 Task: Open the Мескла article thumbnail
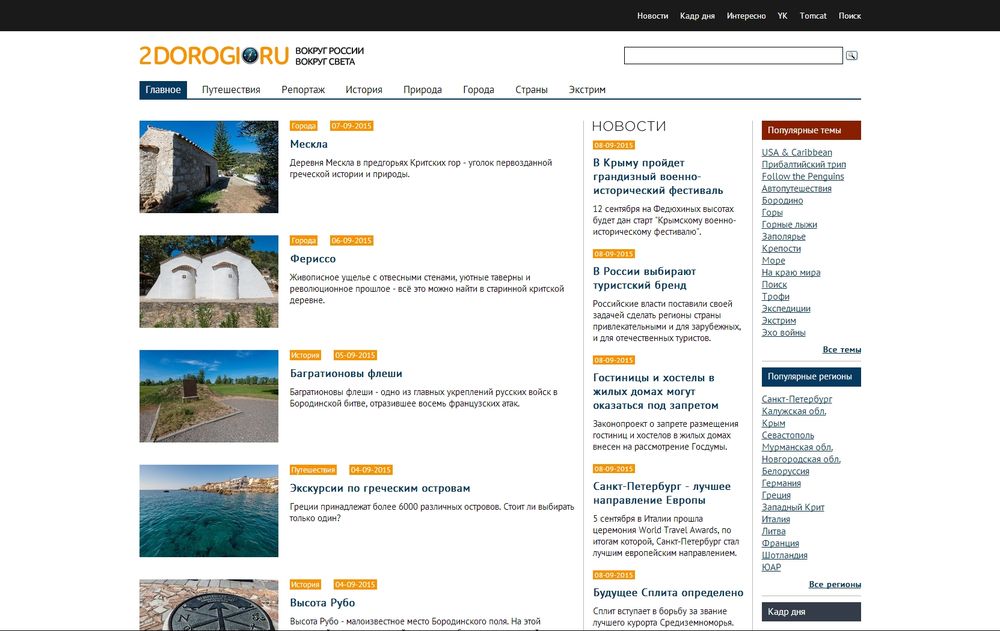tap(209, 167)
